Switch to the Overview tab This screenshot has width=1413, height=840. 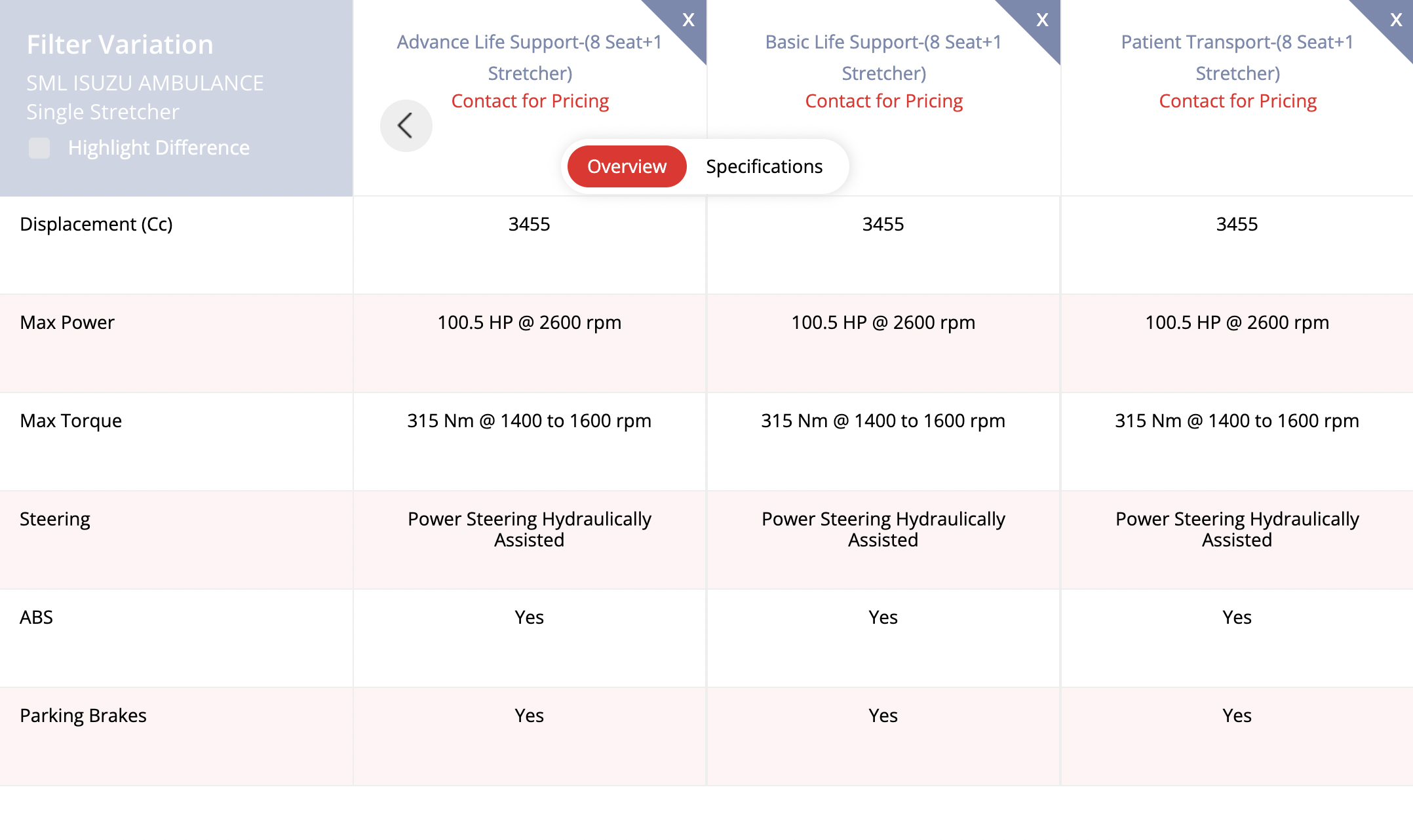click(627, 166)
